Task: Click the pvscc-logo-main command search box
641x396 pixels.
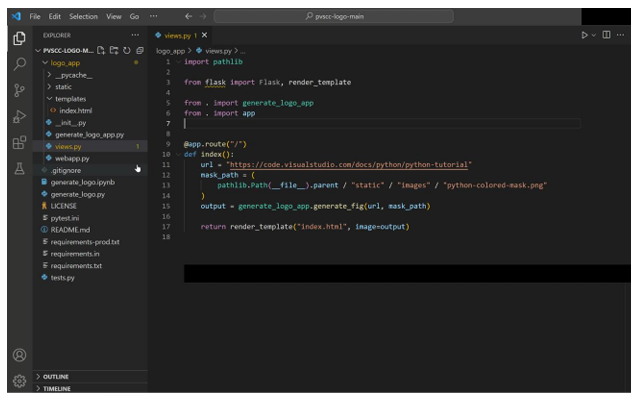Action: tap(334, 16)
